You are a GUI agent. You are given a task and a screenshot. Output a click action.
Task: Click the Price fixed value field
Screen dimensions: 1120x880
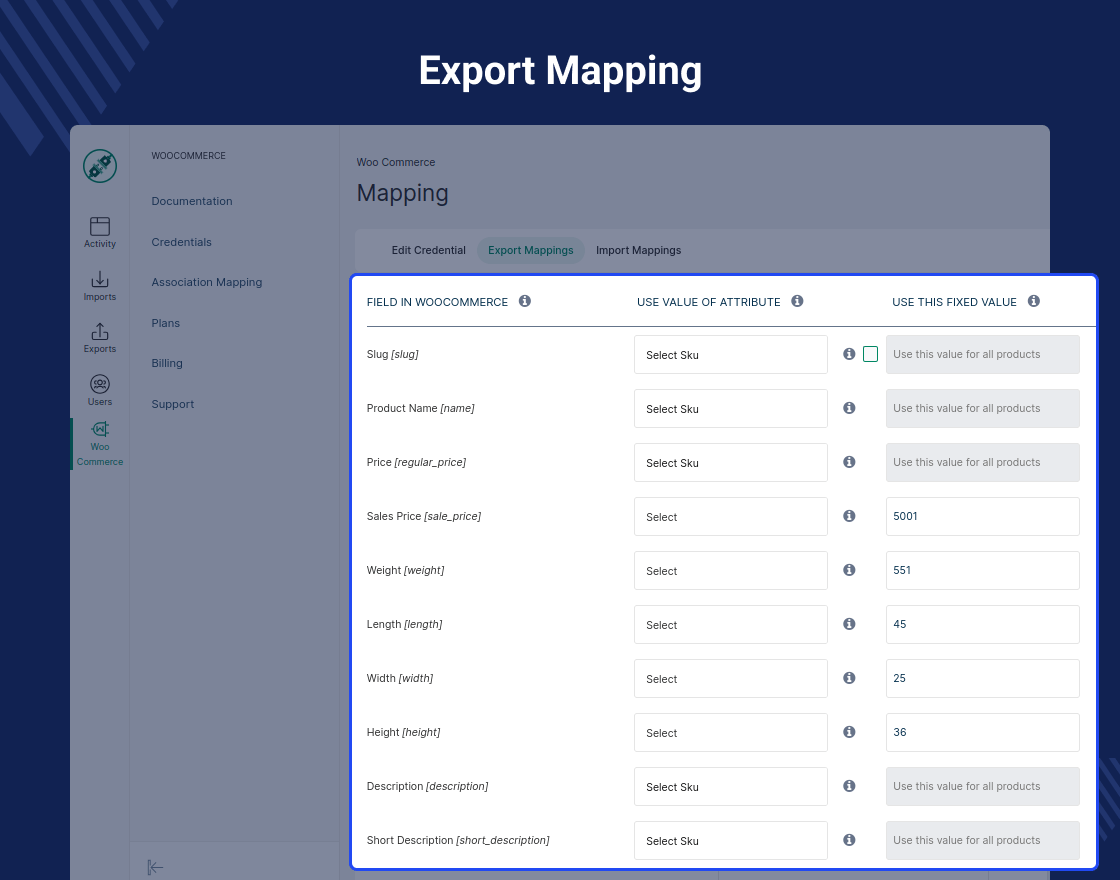point(983,462)
